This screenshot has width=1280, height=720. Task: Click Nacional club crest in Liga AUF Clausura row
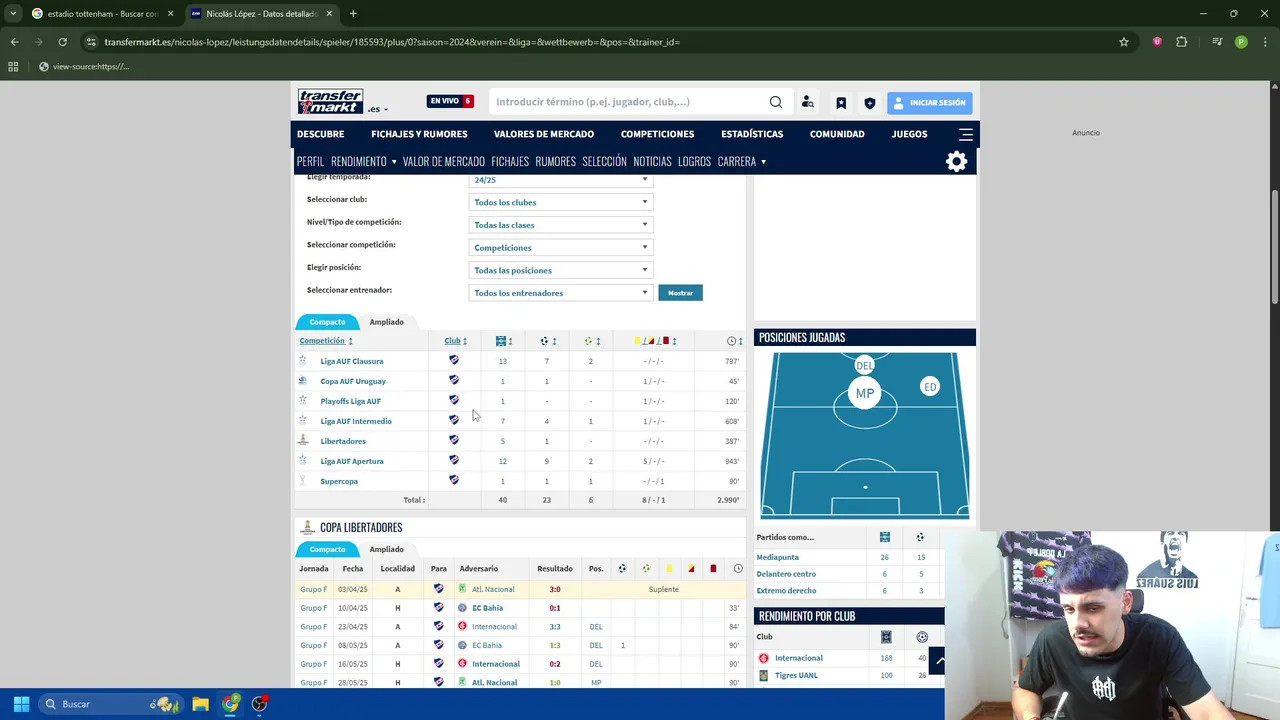click(454, 360)
